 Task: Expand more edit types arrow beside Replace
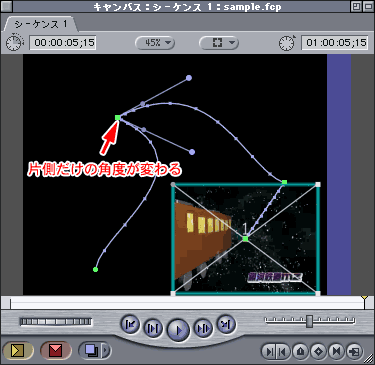[x=106, y=350]
